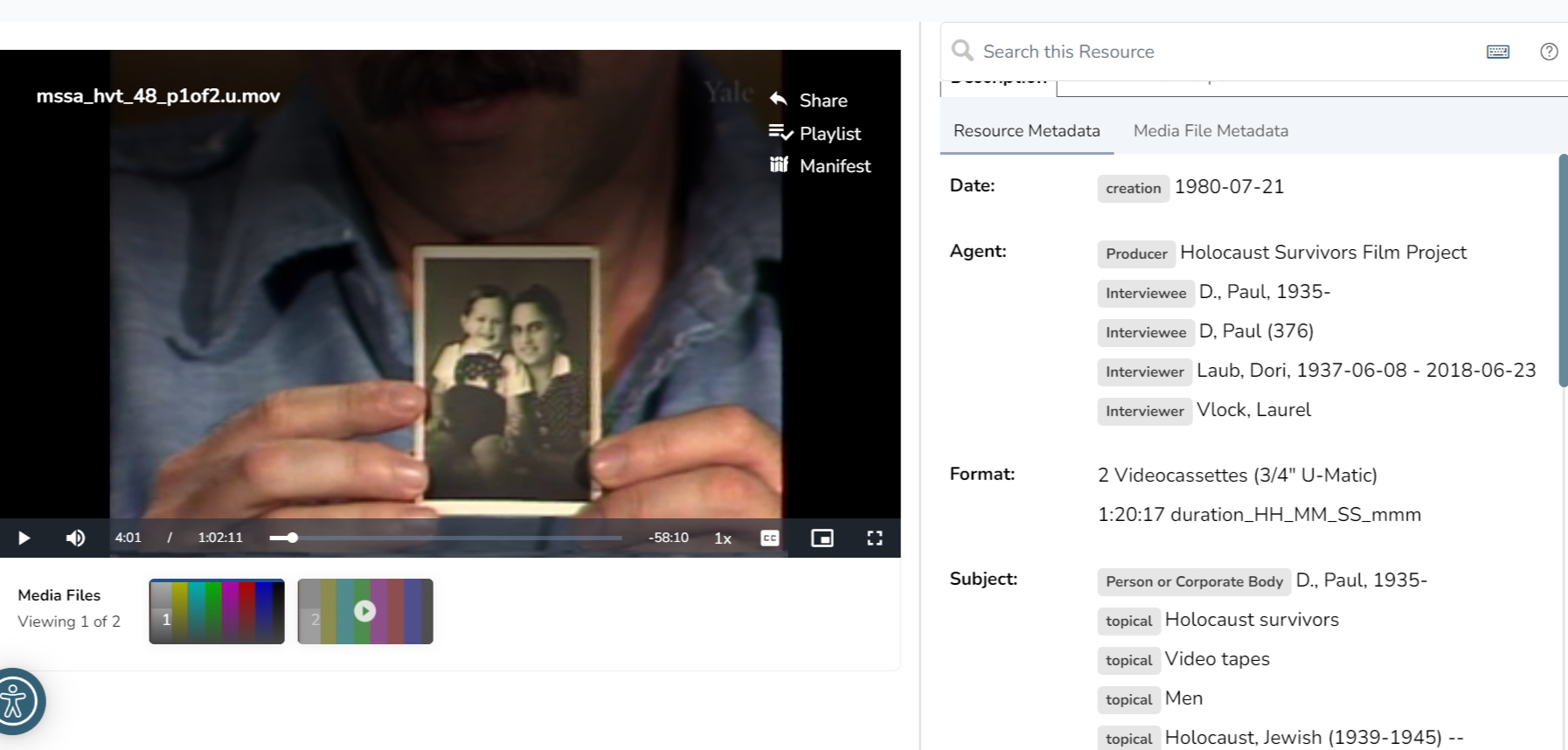The image size is (1568, 750).
Task: Toggle closed captions
Action: [x=770, y=538]
